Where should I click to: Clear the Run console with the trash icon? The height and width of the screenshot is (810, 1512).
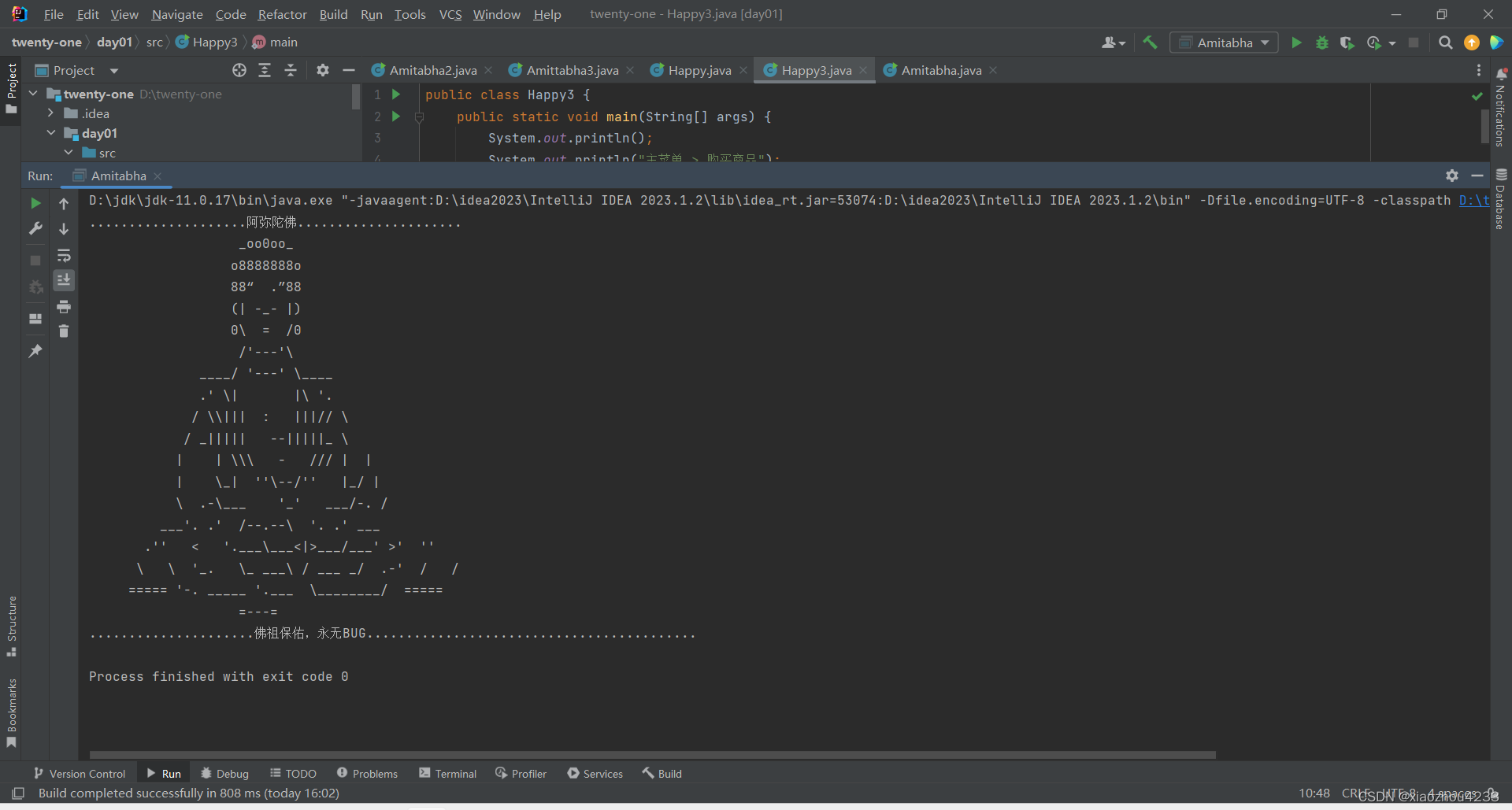64,331
